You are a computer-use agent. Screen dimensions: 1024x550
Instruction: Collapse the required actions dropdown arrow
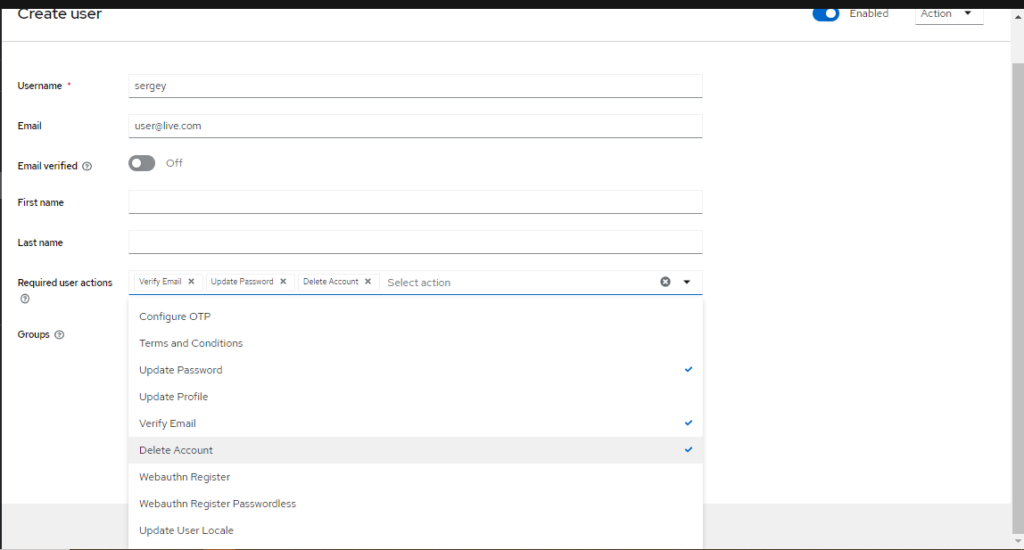click(687, 282)
